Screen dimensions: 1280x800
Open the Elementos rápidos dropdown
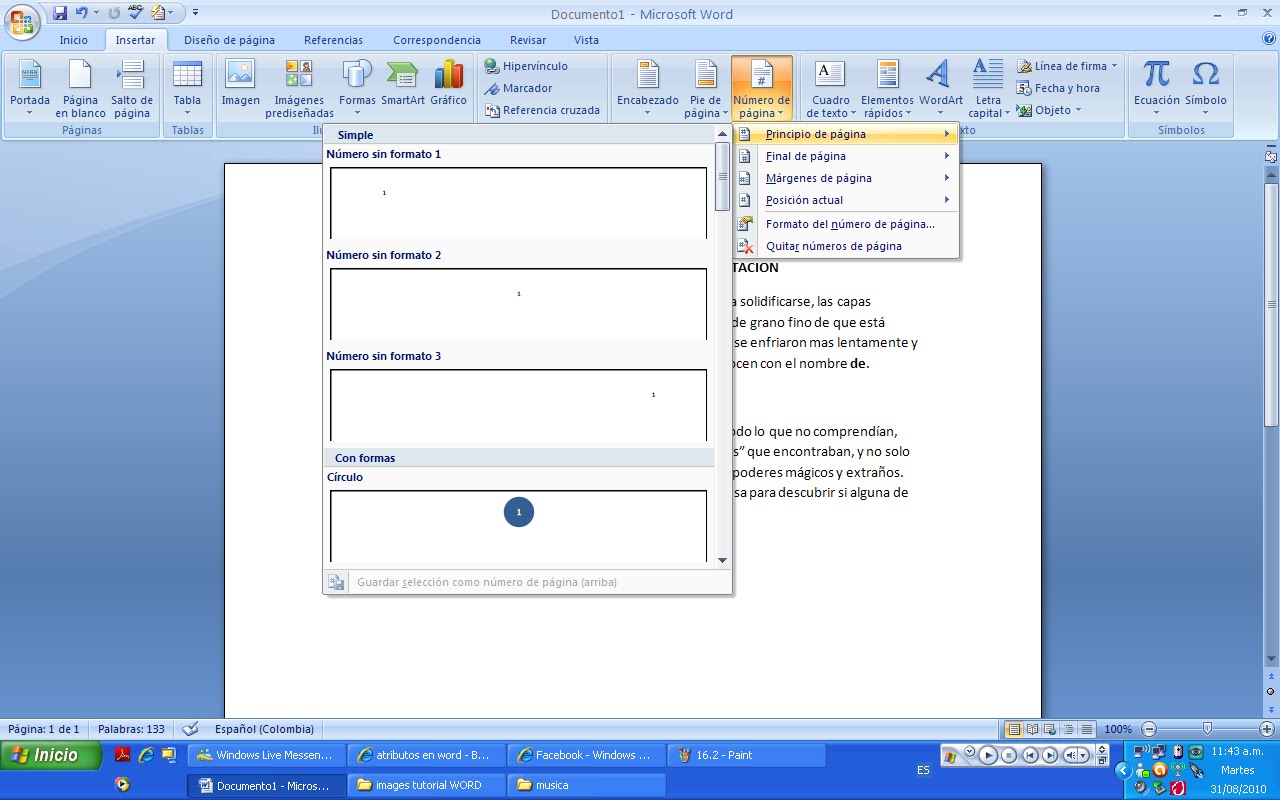888,88
